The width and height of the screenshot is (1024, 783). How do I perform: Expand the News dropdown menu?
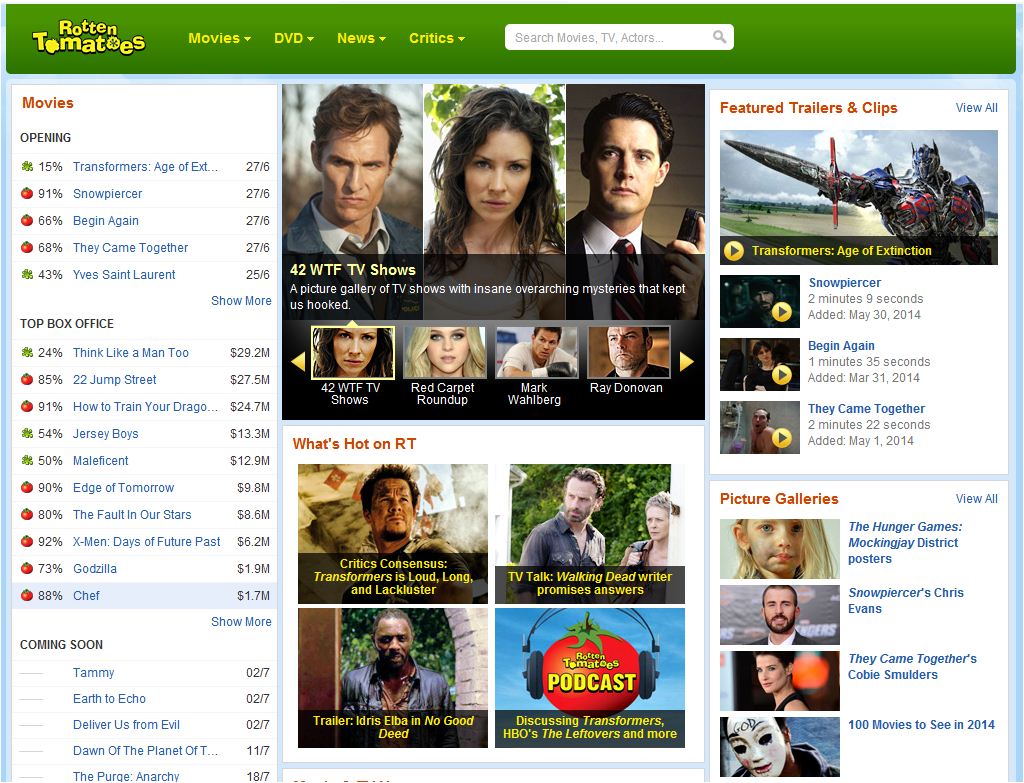point(361,38)
